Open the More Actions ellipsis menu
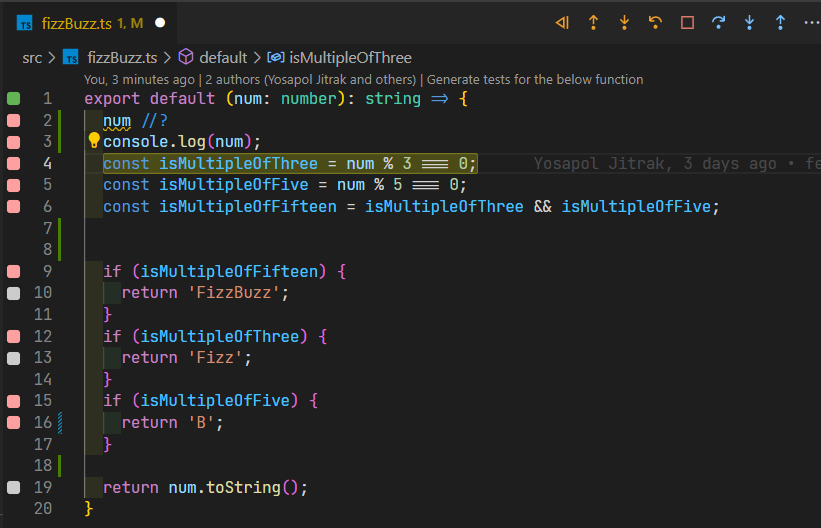The height and width of the screenshot is (528, 821). (x=810, y=22)
